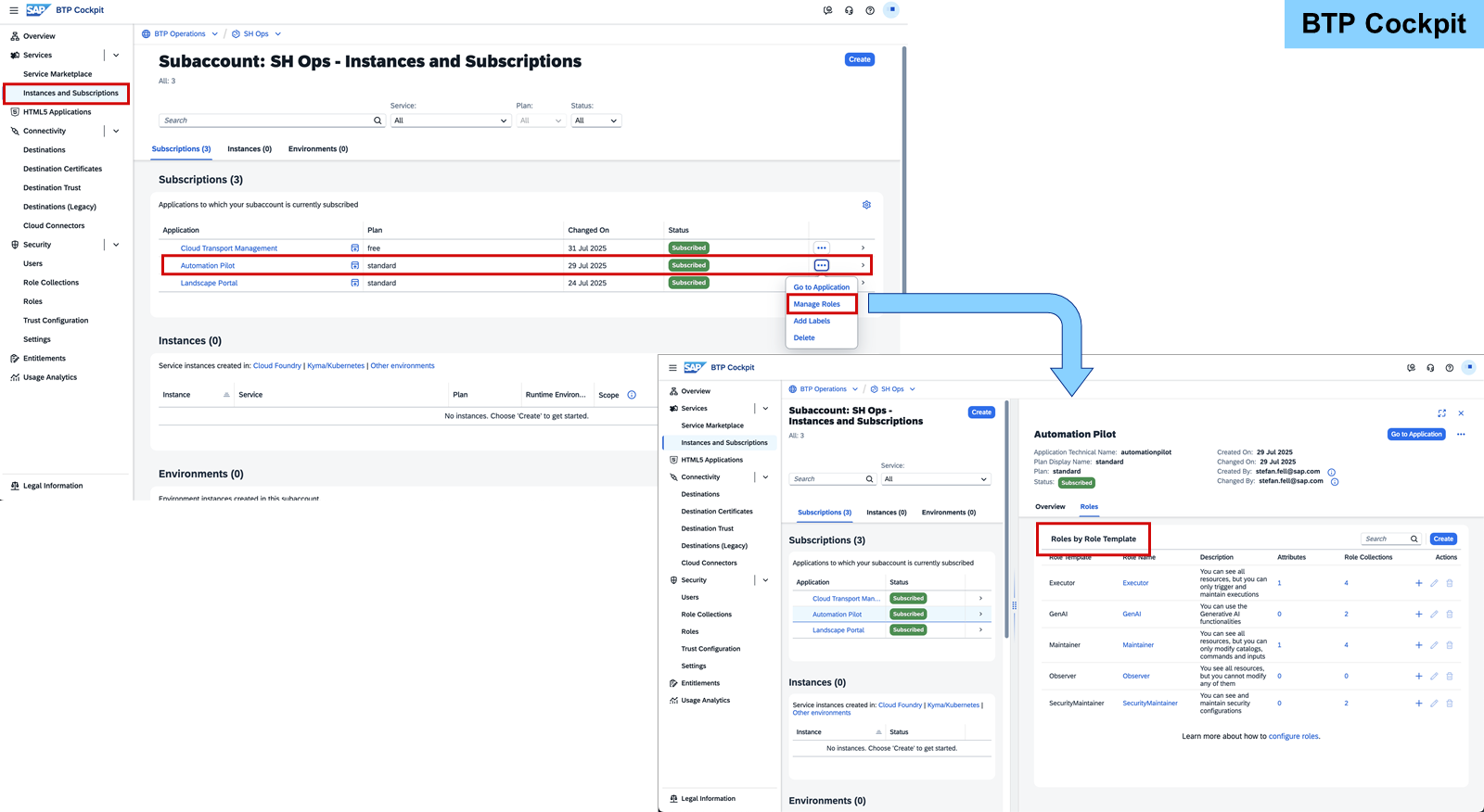This screenshot has width=1484, height=812.
Task: Switch to Environments (0) tab in background window
Action: (318, 149)
